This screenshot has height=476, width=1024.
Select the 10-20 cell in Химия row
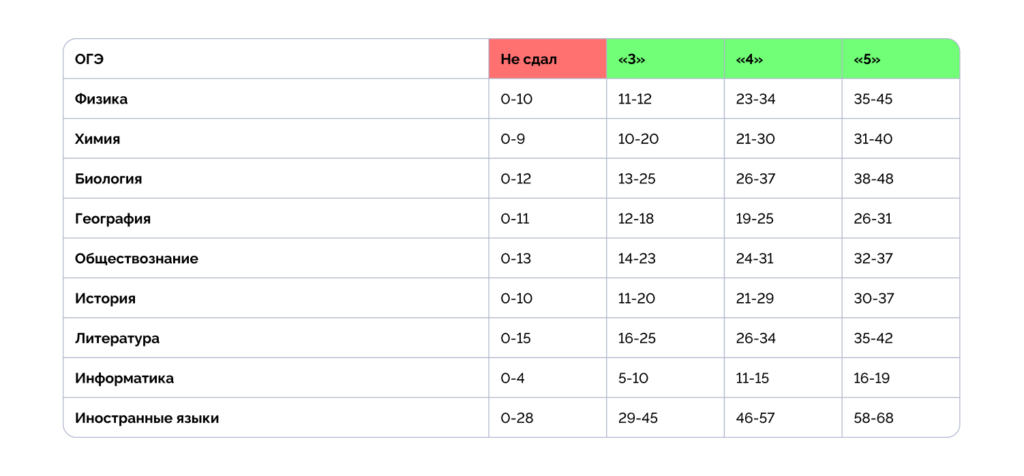click(x=638, y=139)
